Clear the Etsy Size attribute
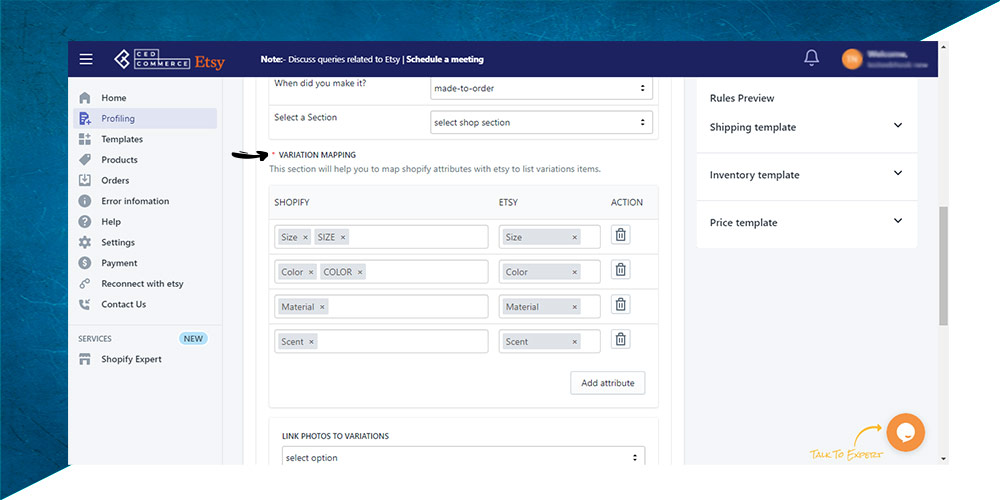Image resolution: width=1000 pixels, height=500 pixels. click(575, 237)
